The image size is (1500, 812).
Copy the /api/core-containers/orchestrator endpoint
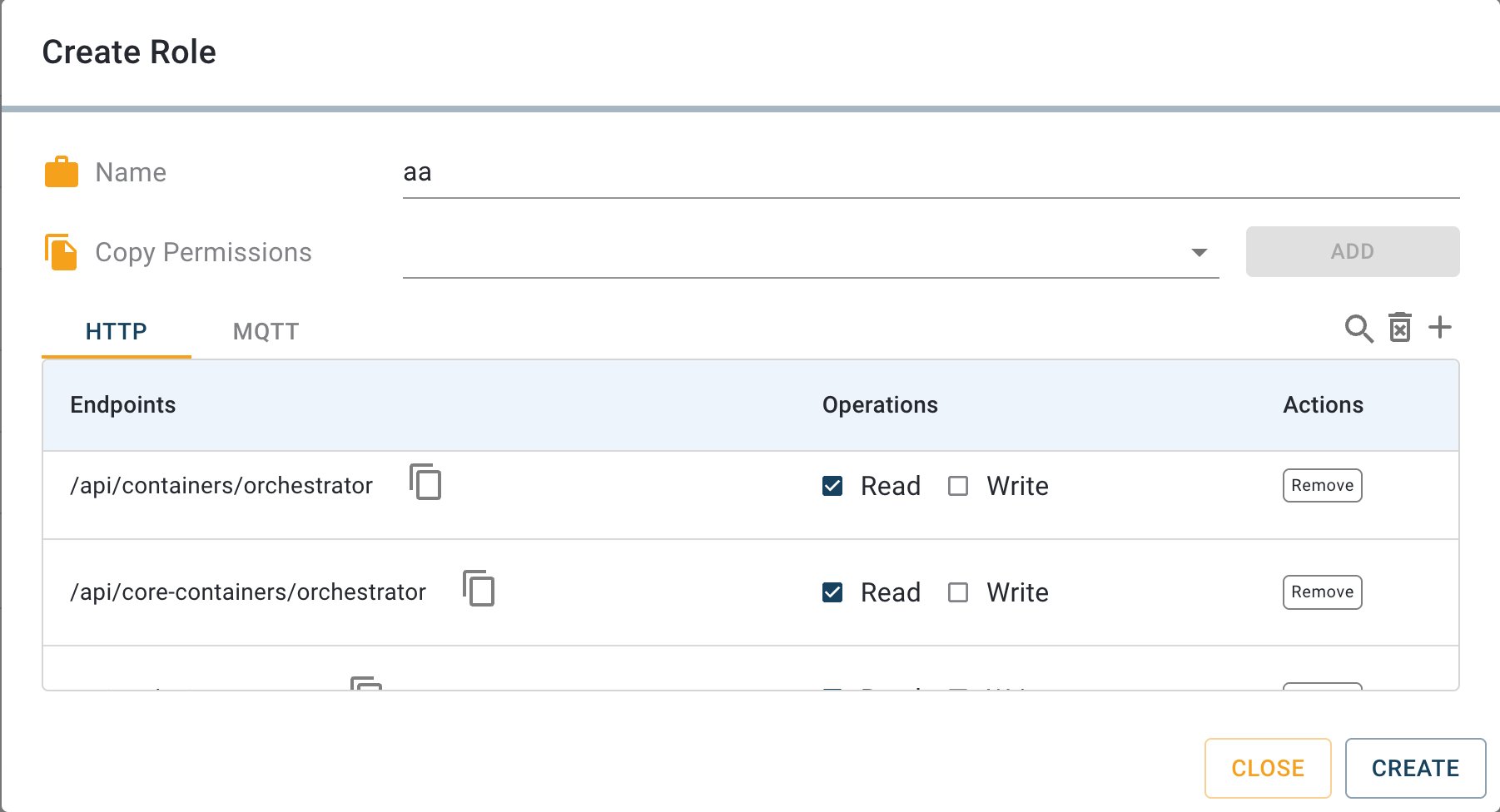pyautogui.click(x=479, y=589)
